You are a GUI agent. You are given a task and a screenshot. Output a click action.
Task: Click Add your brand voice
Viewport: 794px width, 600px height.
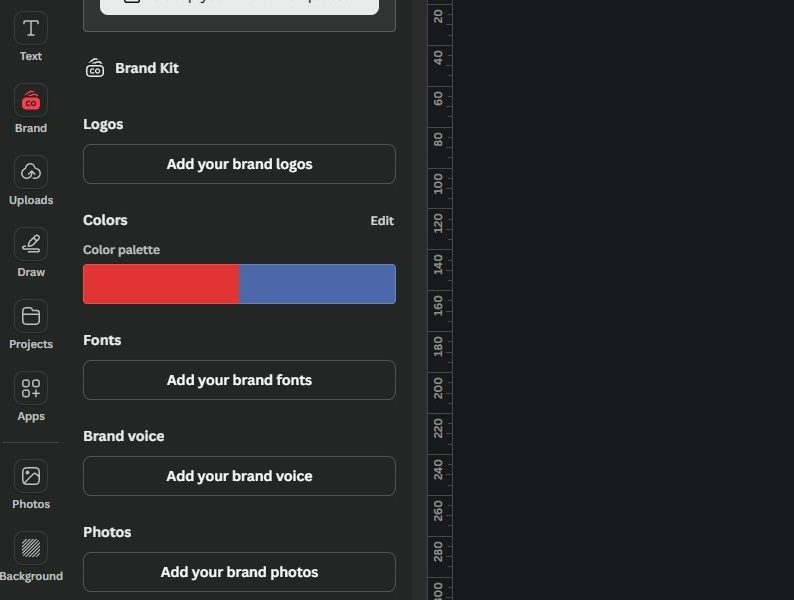click(x=239, y=476)
